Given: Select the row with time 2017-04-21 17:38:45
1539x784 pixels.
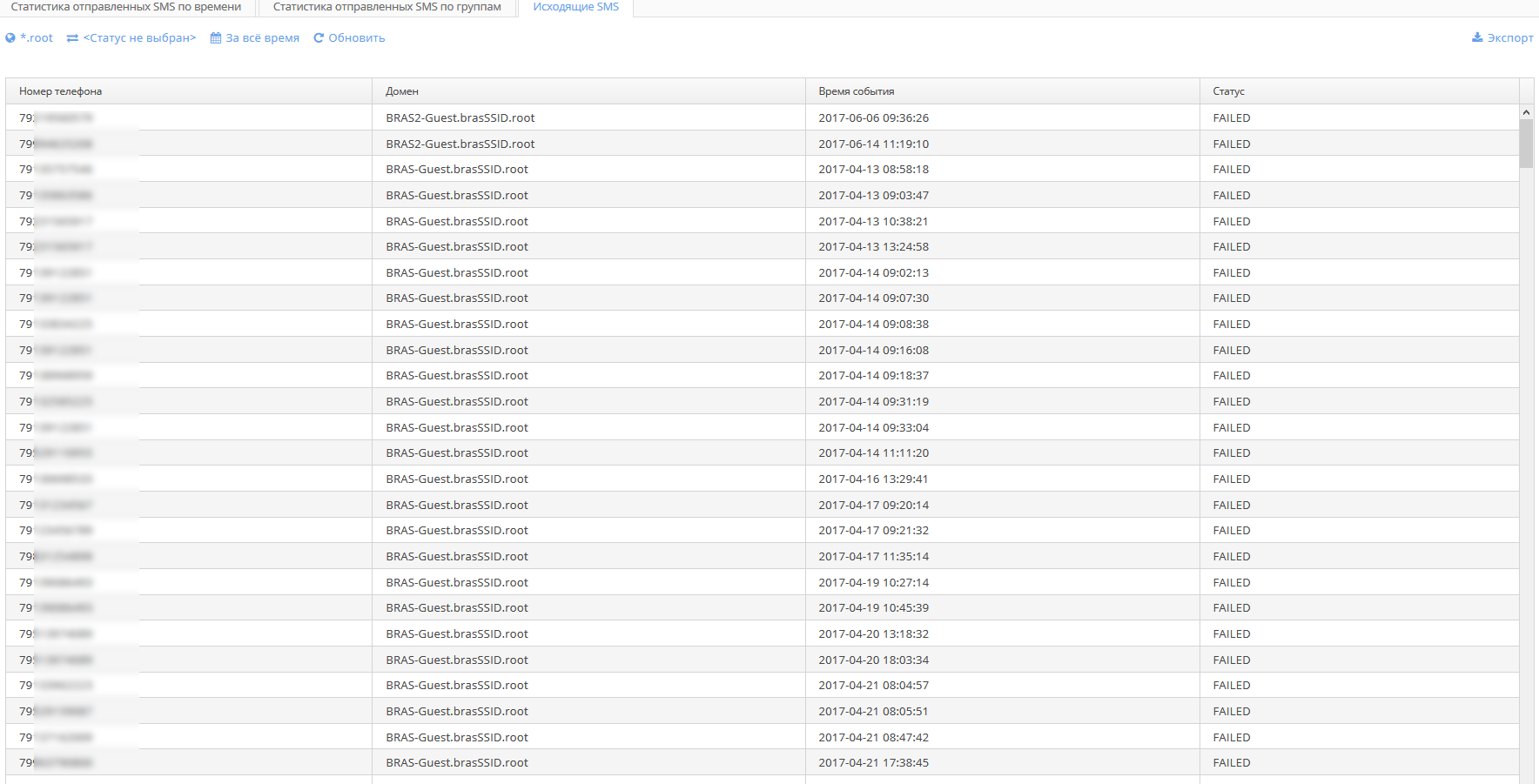Looking at the screenshot, I should [873, 763].
